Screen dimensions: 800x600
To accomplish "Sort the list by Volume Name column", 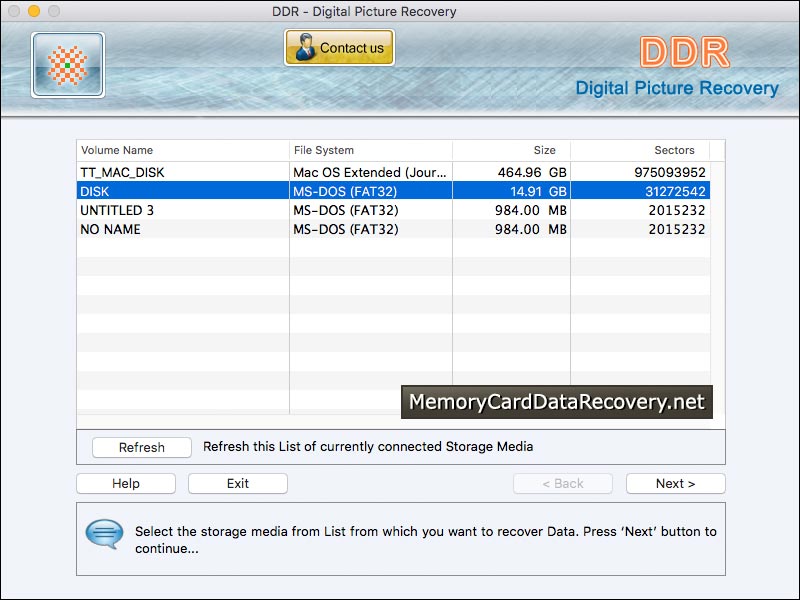I will click(118, 150).
